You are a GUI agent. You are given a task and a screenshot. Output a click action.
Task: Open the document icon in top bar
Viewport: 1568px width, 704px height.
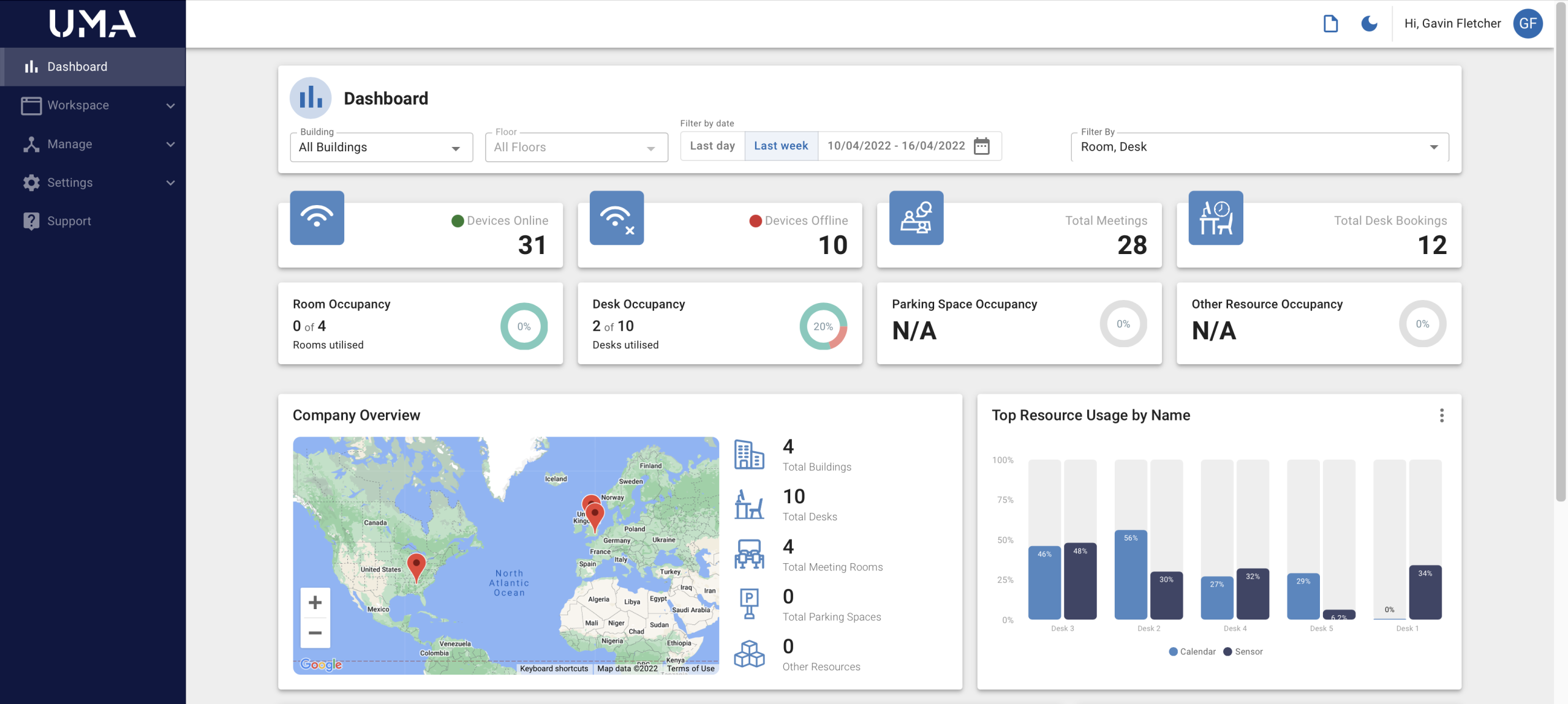coord(1330,24)
